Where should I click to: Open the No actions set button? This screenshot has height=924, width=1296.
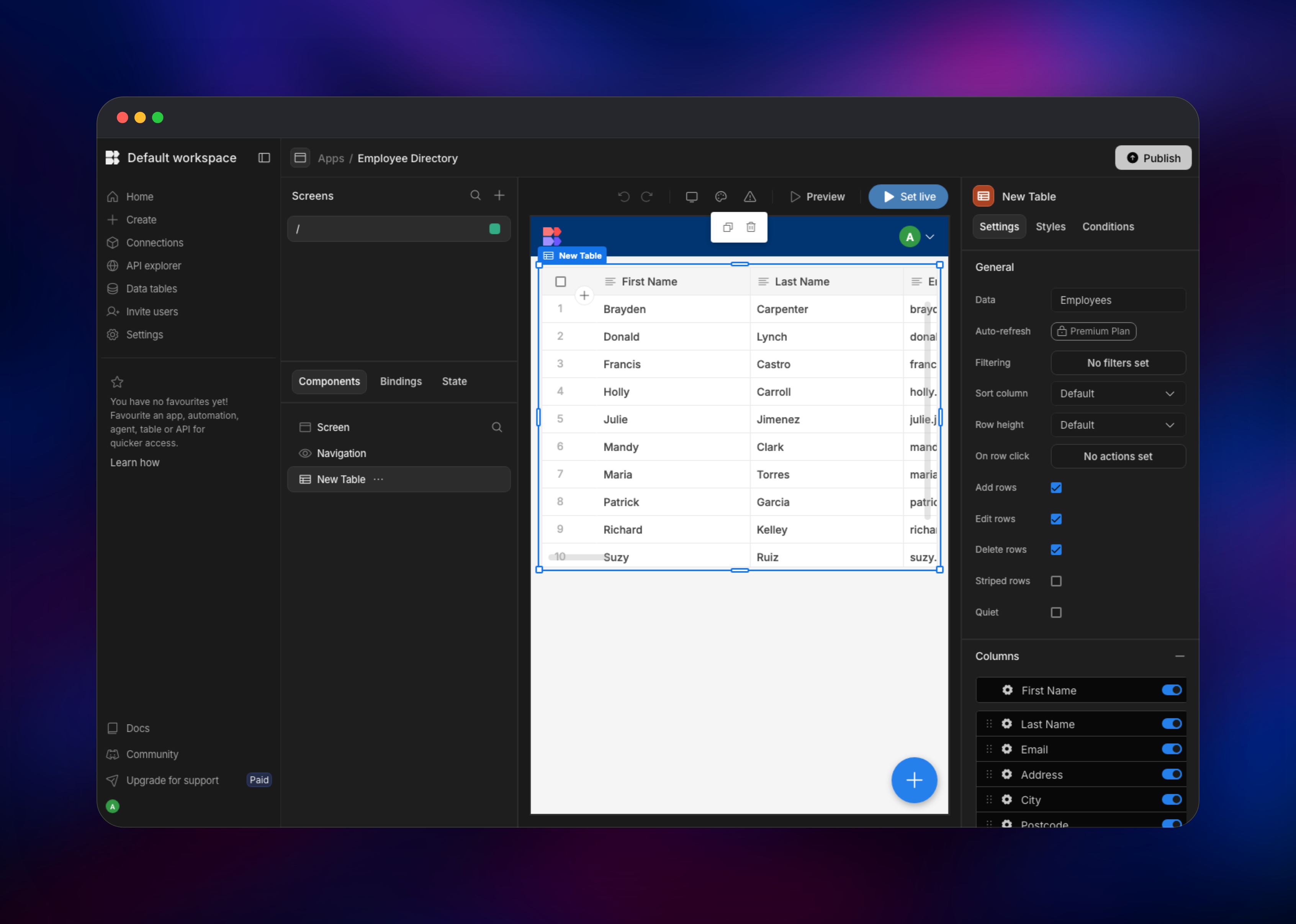(x=1118, y=456)
